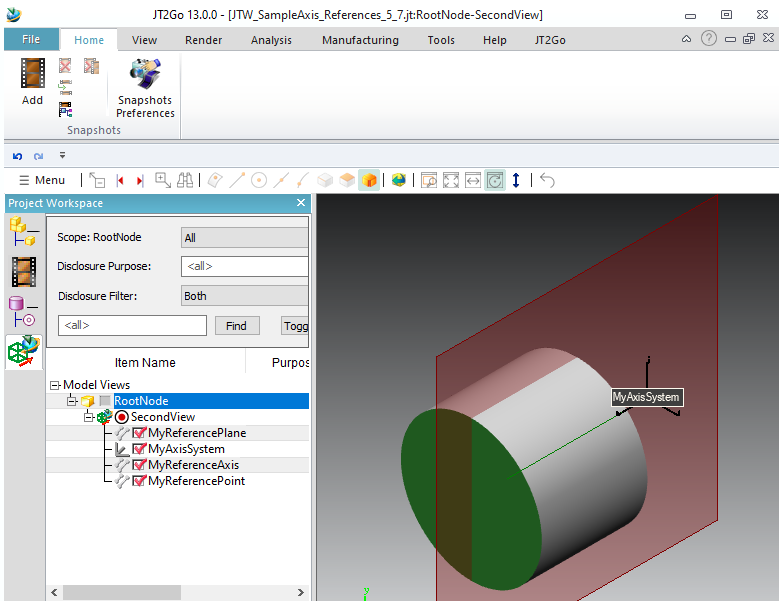Open the Menu hamburger button

tap(42, 180)
